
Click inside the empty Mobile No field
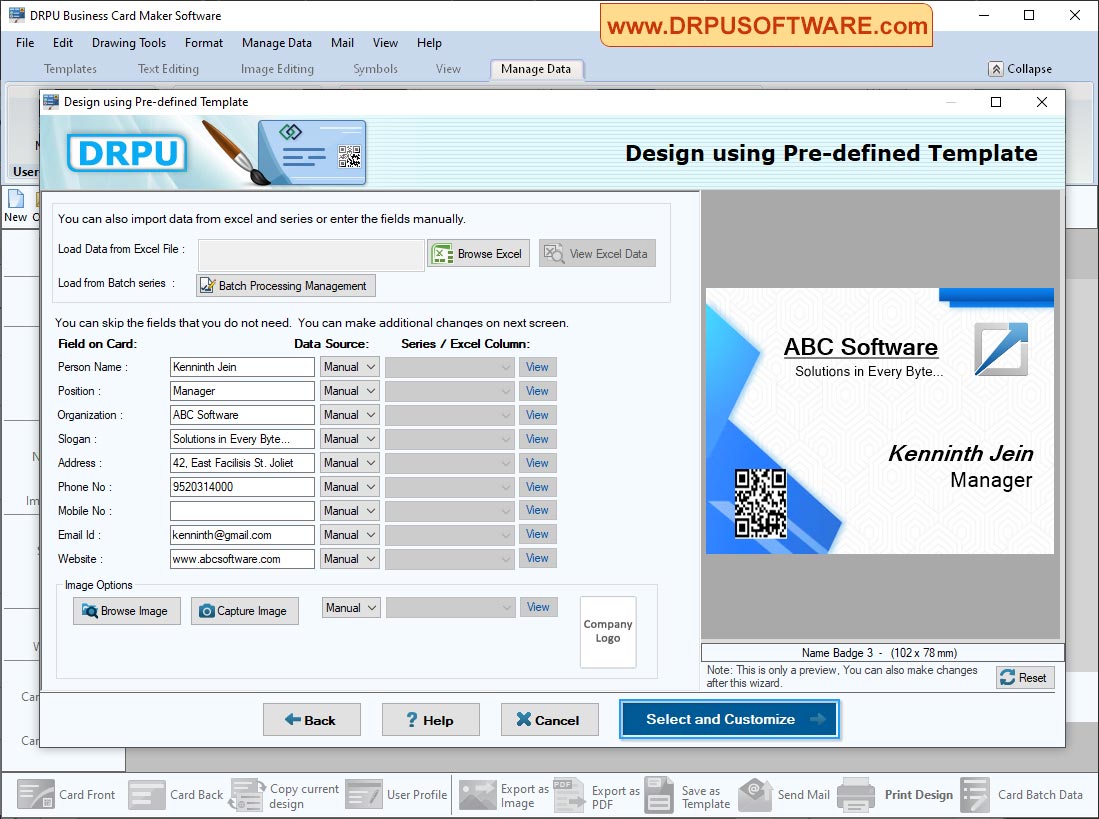(x=241, y=510)
